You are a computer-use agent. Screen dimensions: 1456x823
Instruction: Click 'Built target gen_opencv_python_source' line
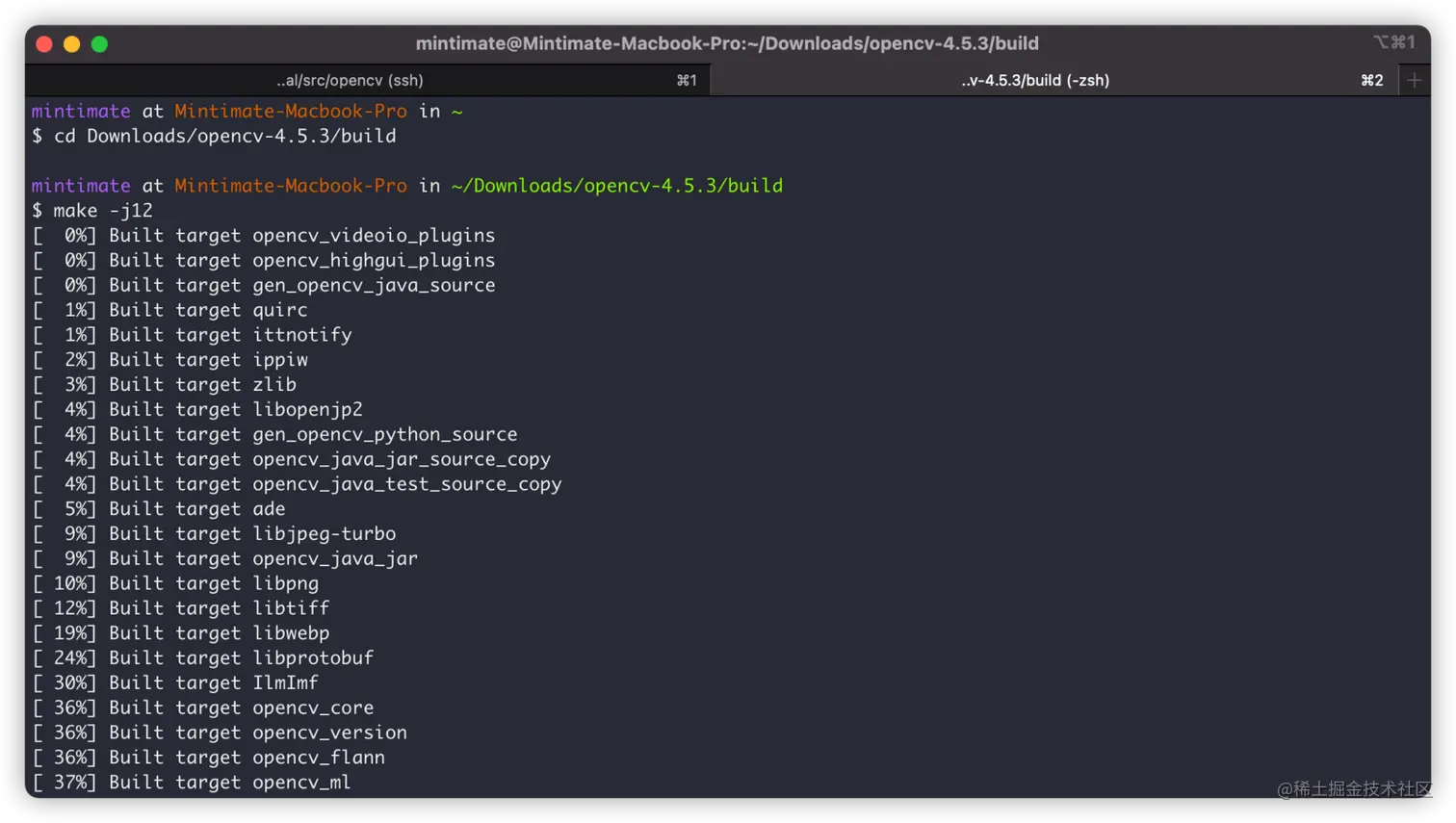pyautogui.click(x=274, y=434)
